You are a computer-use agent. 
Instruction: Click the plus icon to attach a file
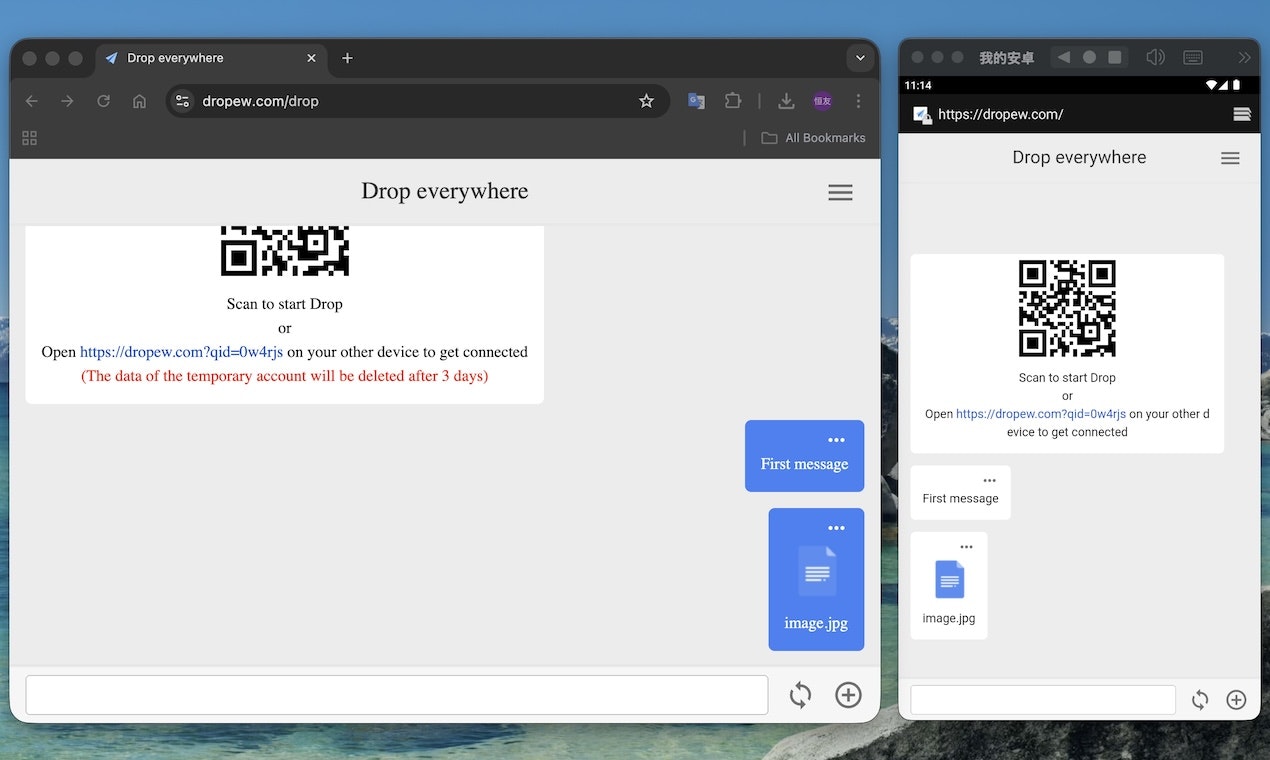click(x=847, y=695)
